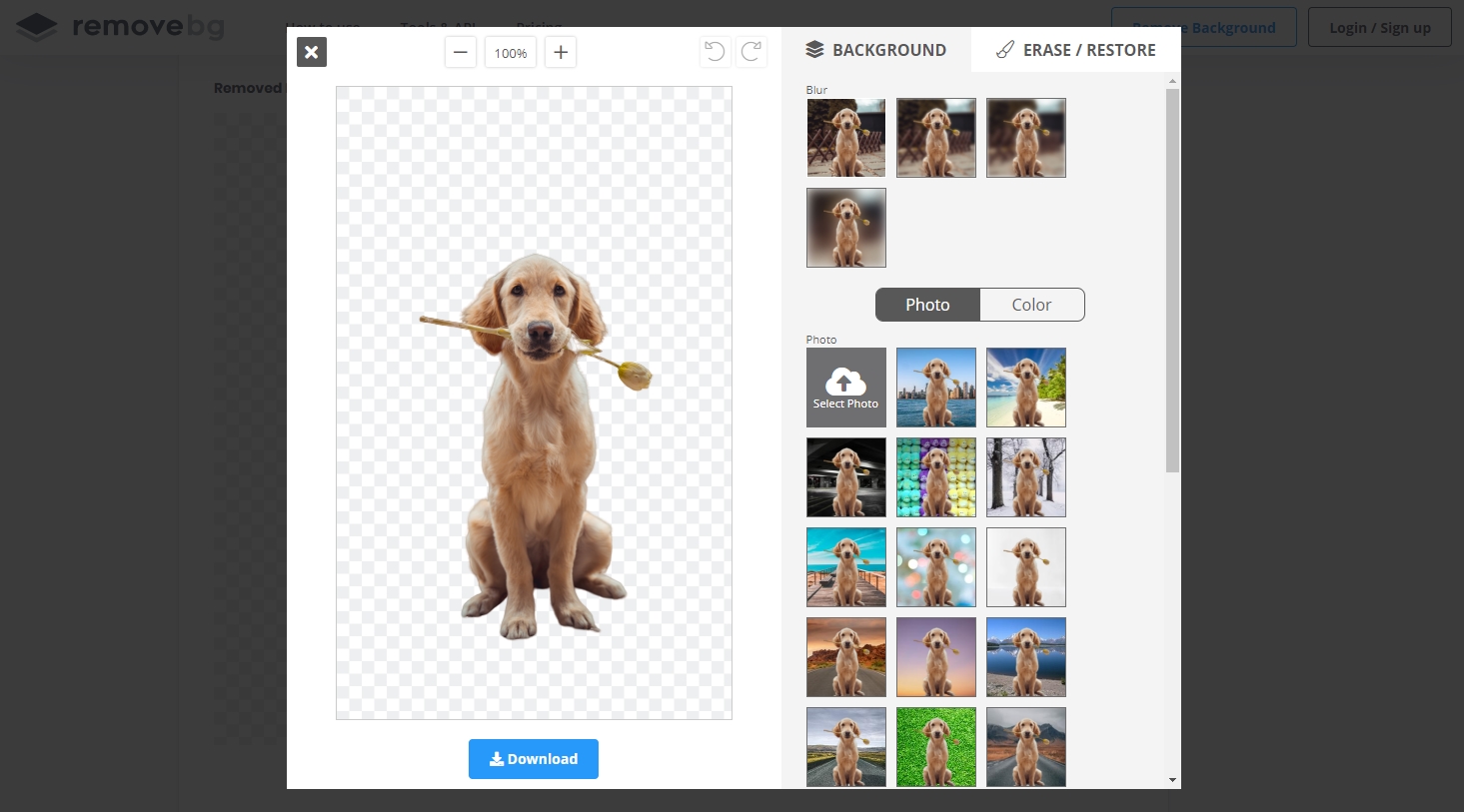
Task: Apply the third blur level thumbnail
Action: pos(1026,138)
